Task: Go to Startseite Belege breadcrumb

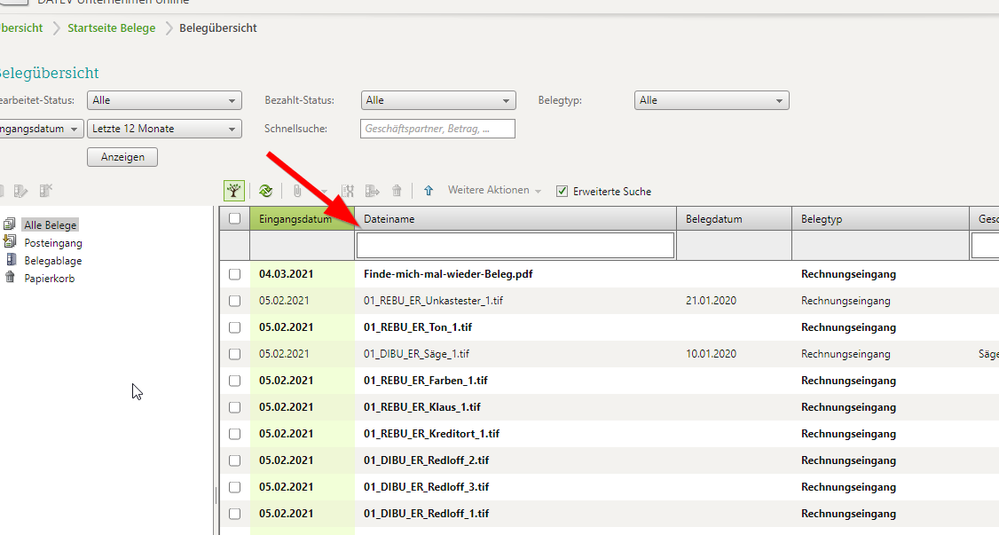Action: [111, 28]
